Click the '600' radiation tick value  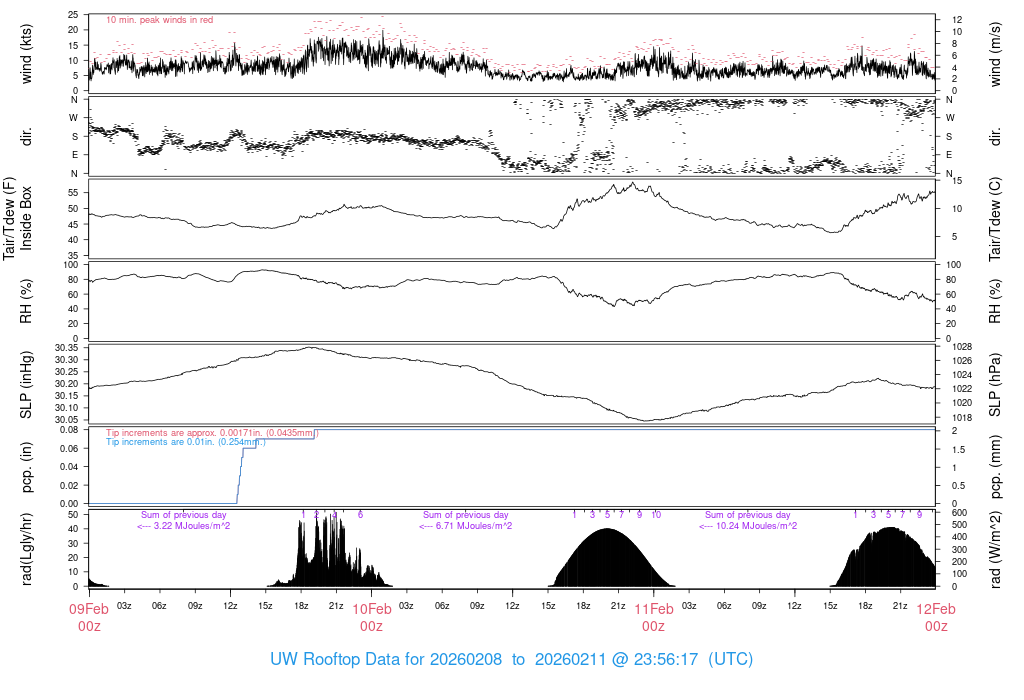(959, 513)
